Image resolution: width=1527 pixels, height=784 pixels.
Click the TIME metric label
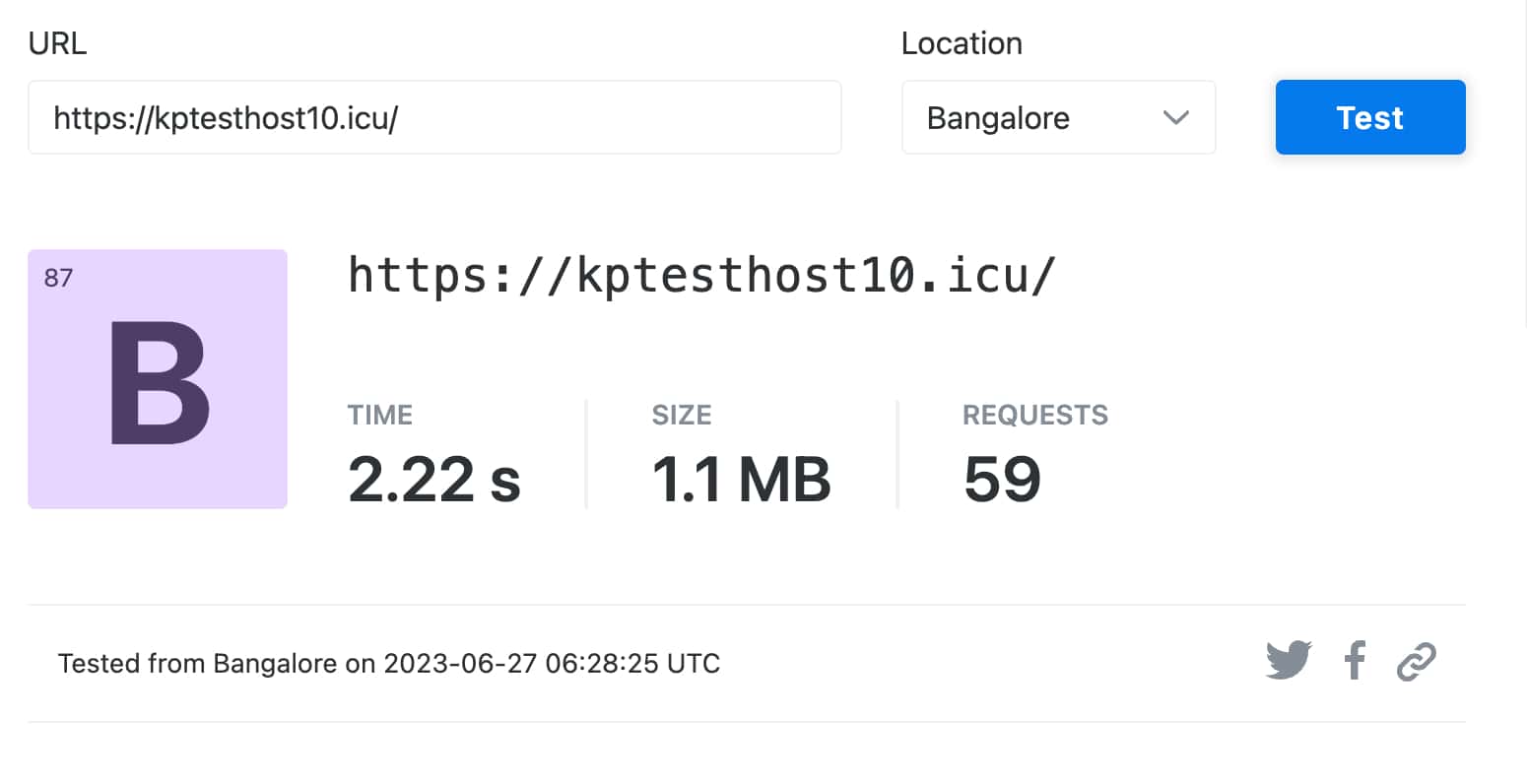pyautogui.click(x=380, y=415)
